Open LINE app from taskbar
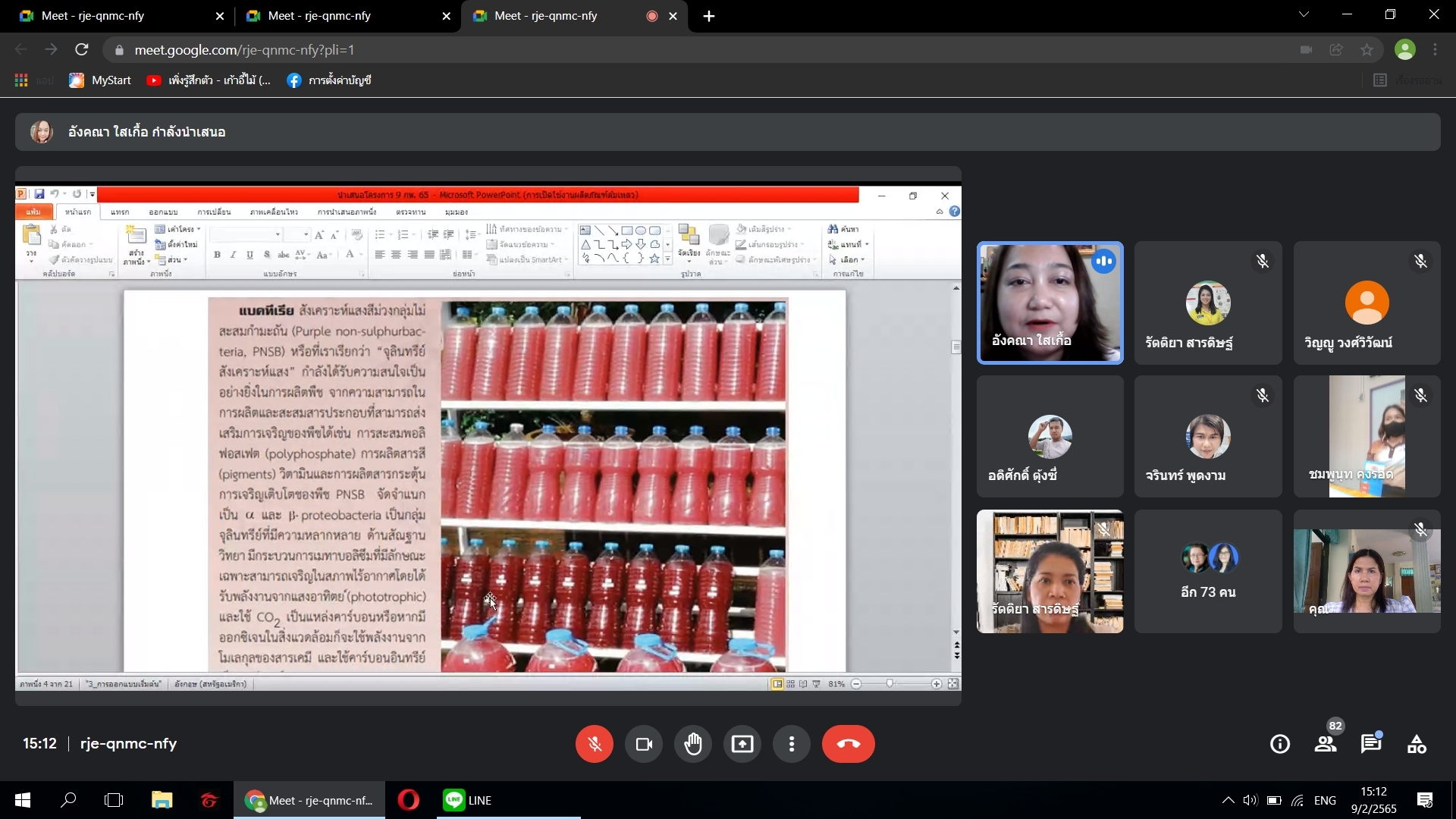1456x819 pixels. coord(468,800)
